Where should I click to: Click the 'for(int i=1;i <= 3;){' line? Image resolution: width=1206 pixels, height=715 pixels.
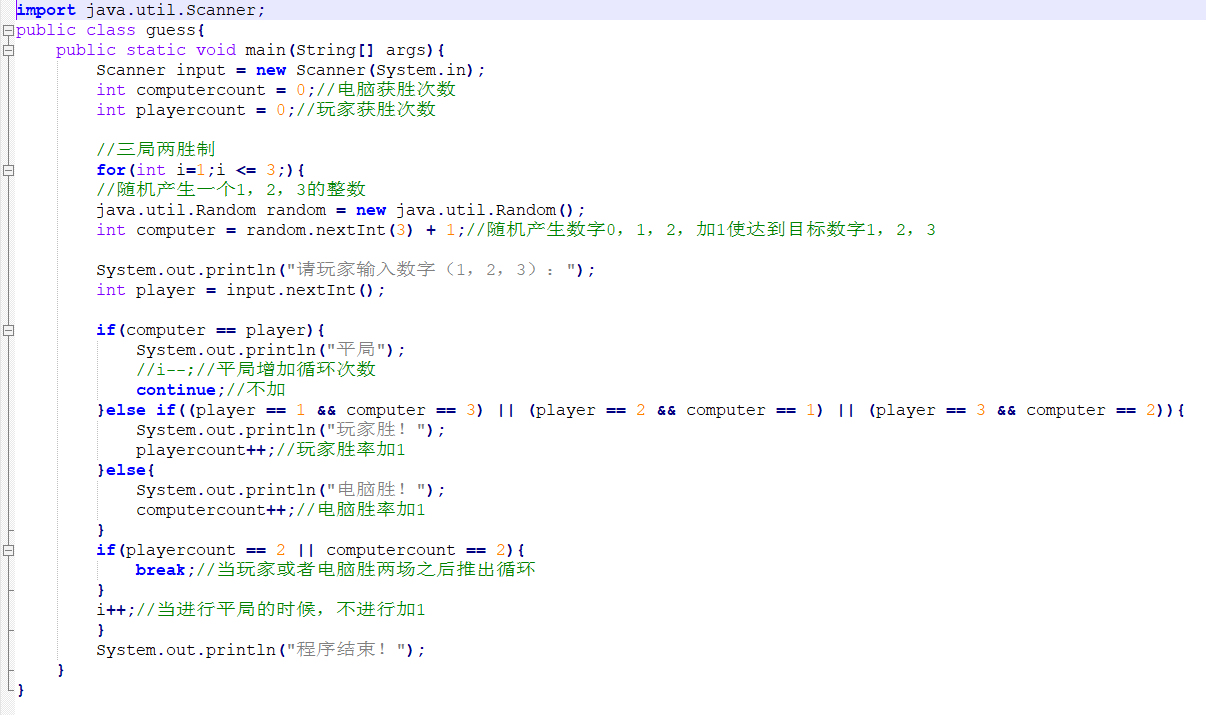[201, 170]
